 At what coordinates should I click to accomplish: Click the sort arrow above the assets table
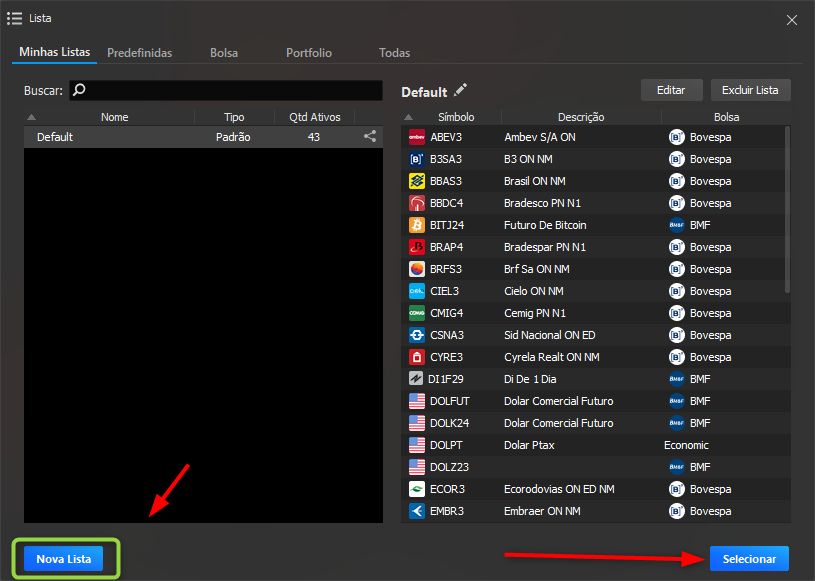(409, 117)
